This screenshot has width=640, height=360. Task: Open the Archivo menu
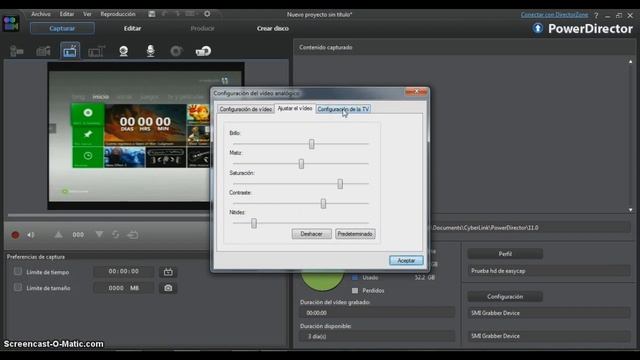(x=41, y=14)
